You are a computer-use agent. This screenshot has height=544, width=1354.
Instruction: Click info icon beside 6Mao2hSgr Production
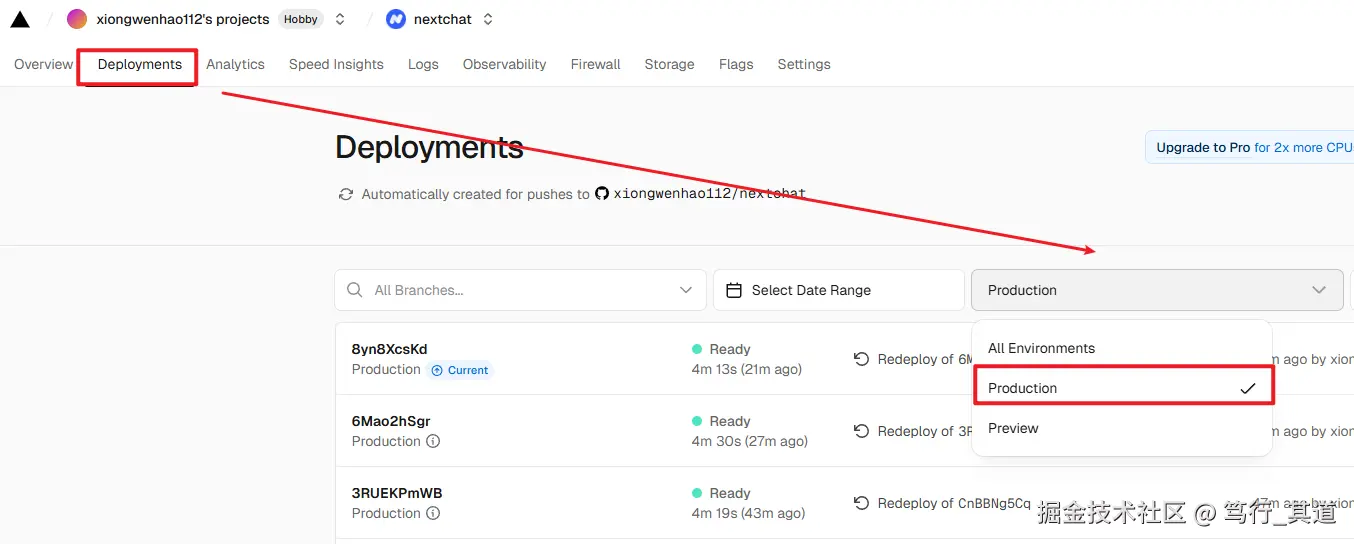pos(433,441)
